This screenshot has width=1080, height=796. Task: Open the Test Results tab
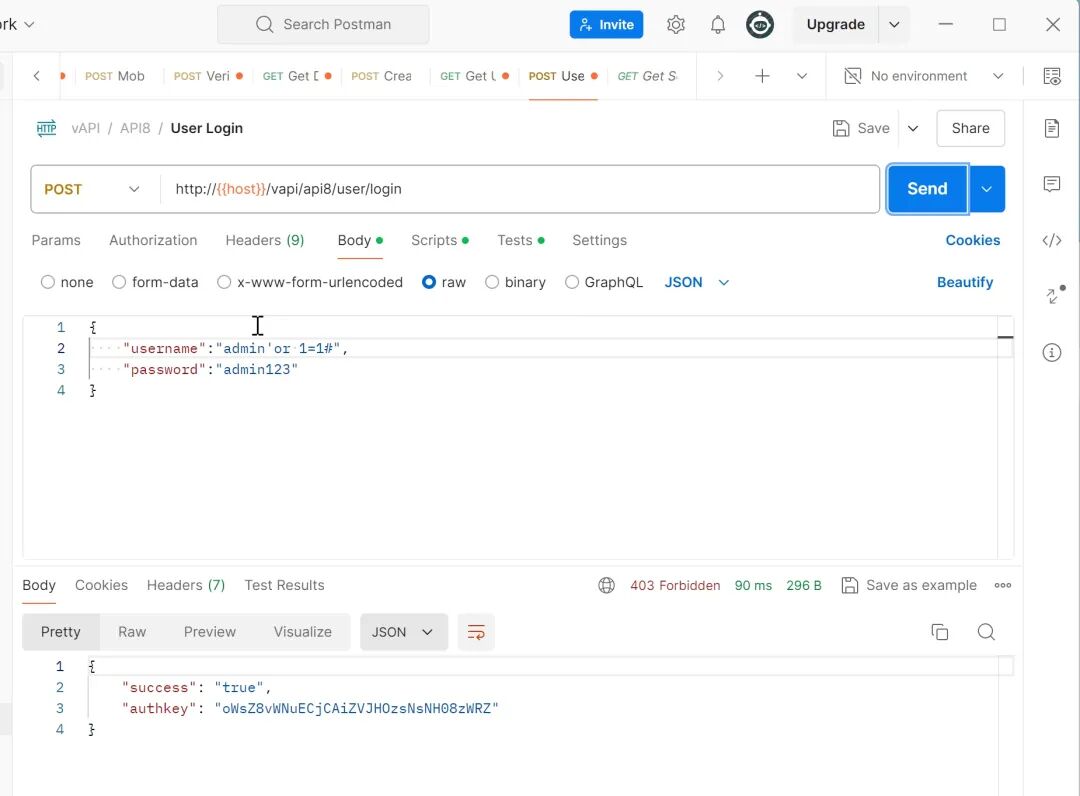[x=284, y=585]
